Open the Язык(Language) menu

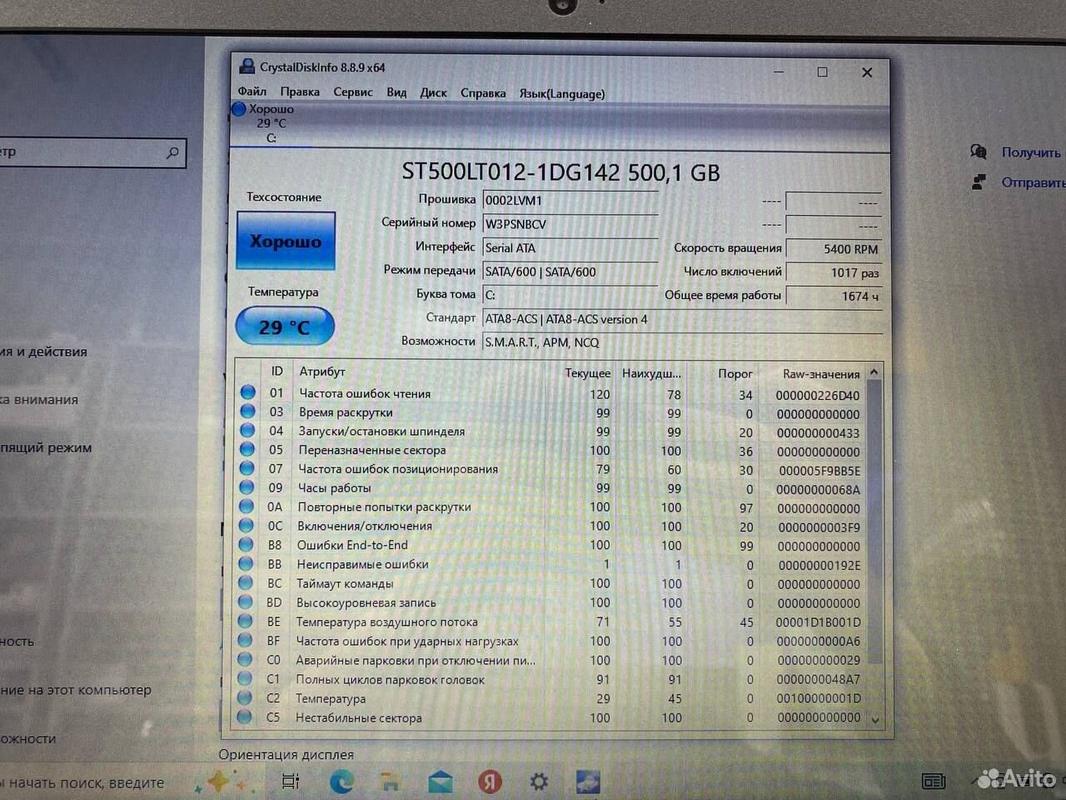coord(561,94)
